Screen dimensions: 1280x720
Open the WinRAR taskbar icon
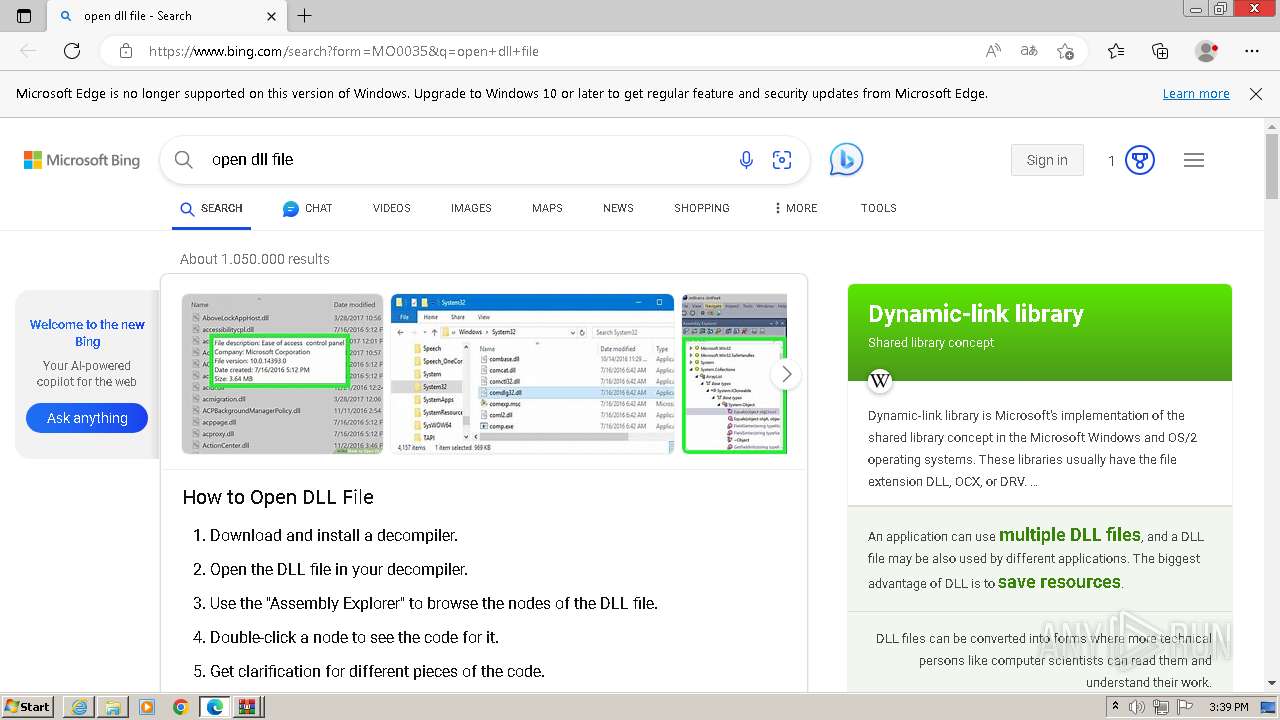246,707
